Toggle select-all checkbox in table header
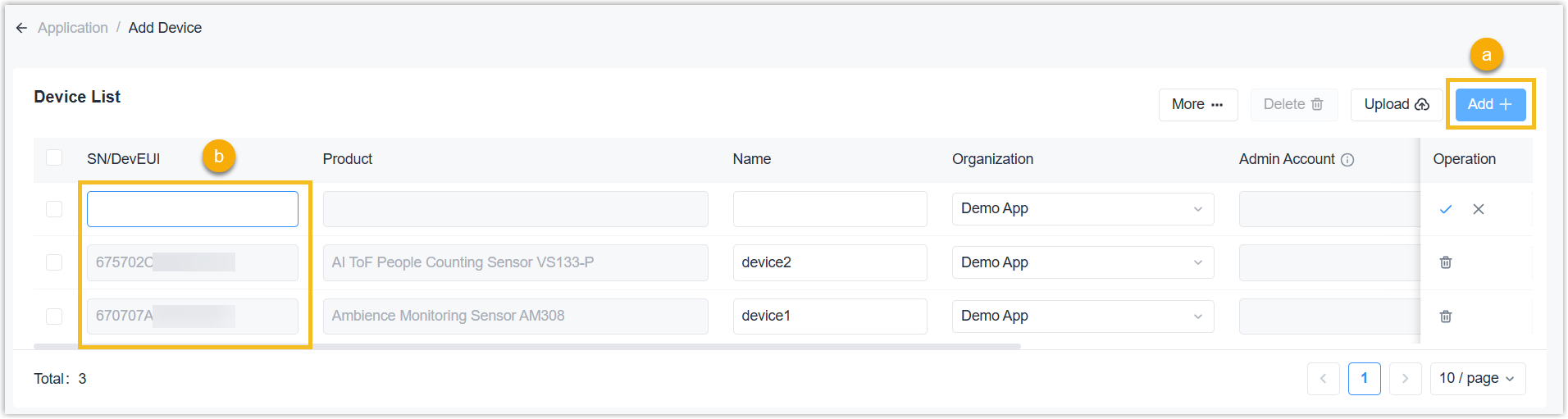This screenshot has width=1568, height=419. tap(54, 157)
